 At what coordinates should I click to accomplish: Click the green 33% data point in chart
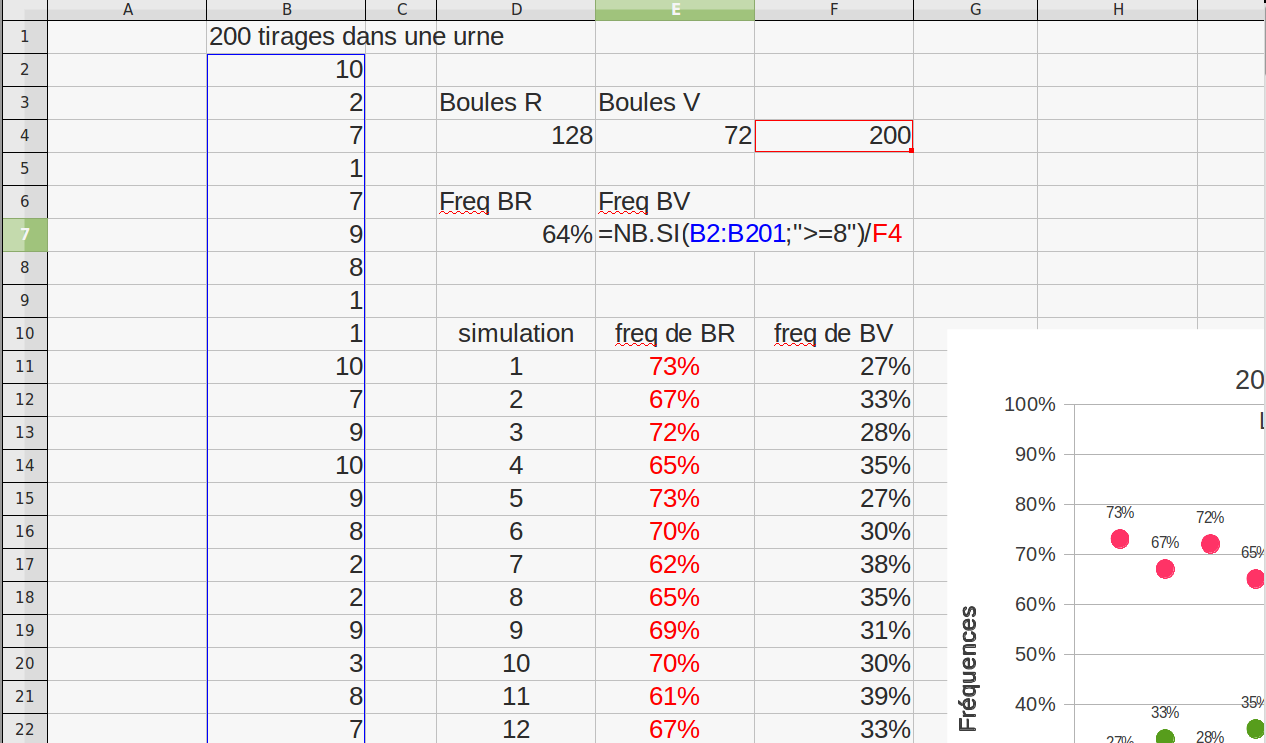pos(1165,738)
